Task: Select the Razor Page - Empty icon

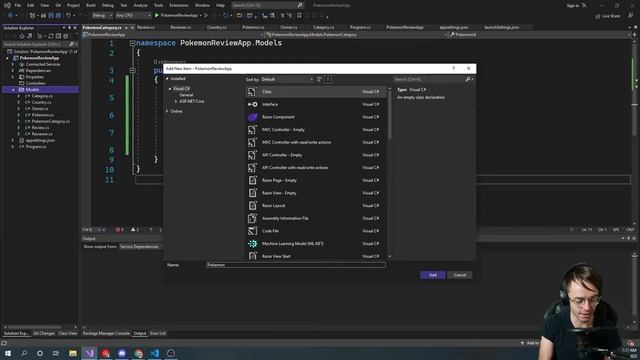Action: coord(252,180)
